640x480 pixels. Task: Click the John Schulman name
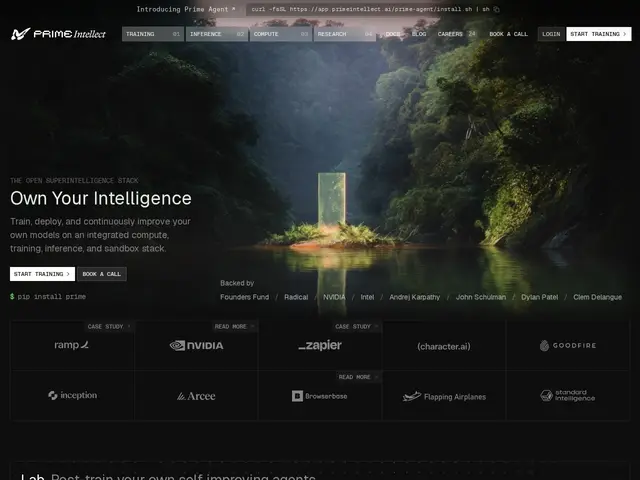pyautogui.click(x=481, y=297)
